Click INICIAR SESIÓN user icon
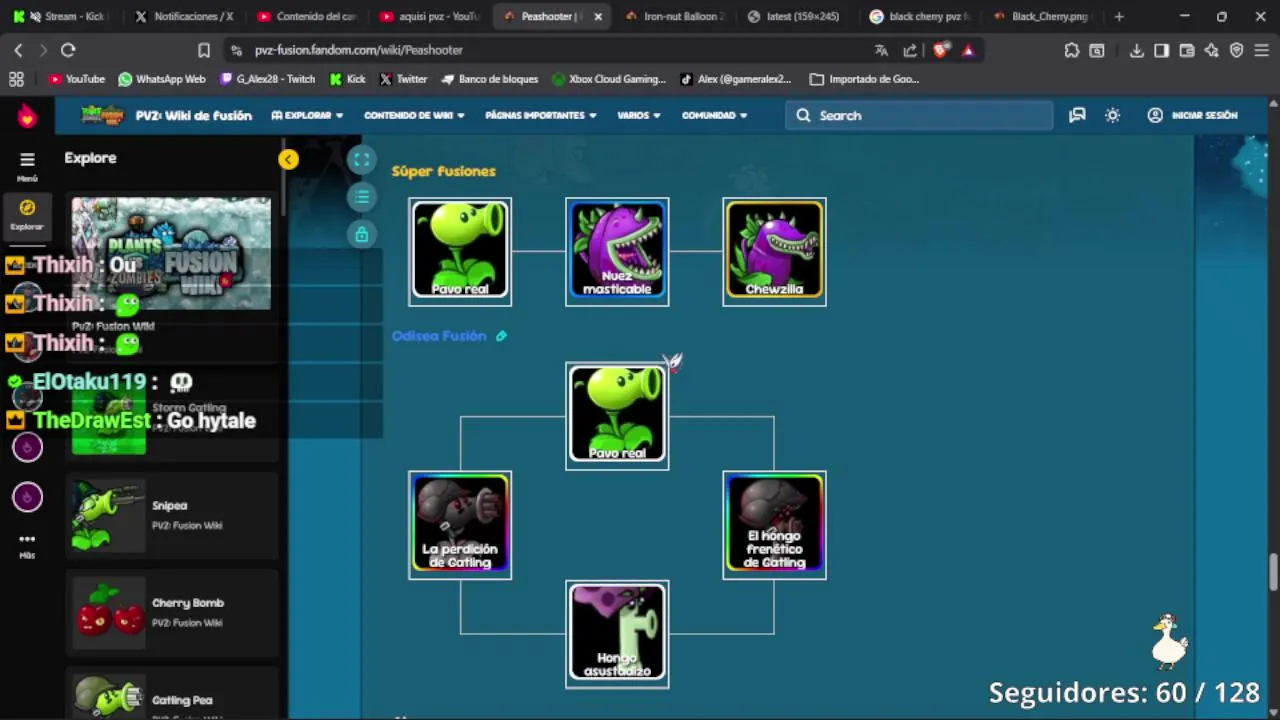1280x720 pixels. [x=1155, y=115]
